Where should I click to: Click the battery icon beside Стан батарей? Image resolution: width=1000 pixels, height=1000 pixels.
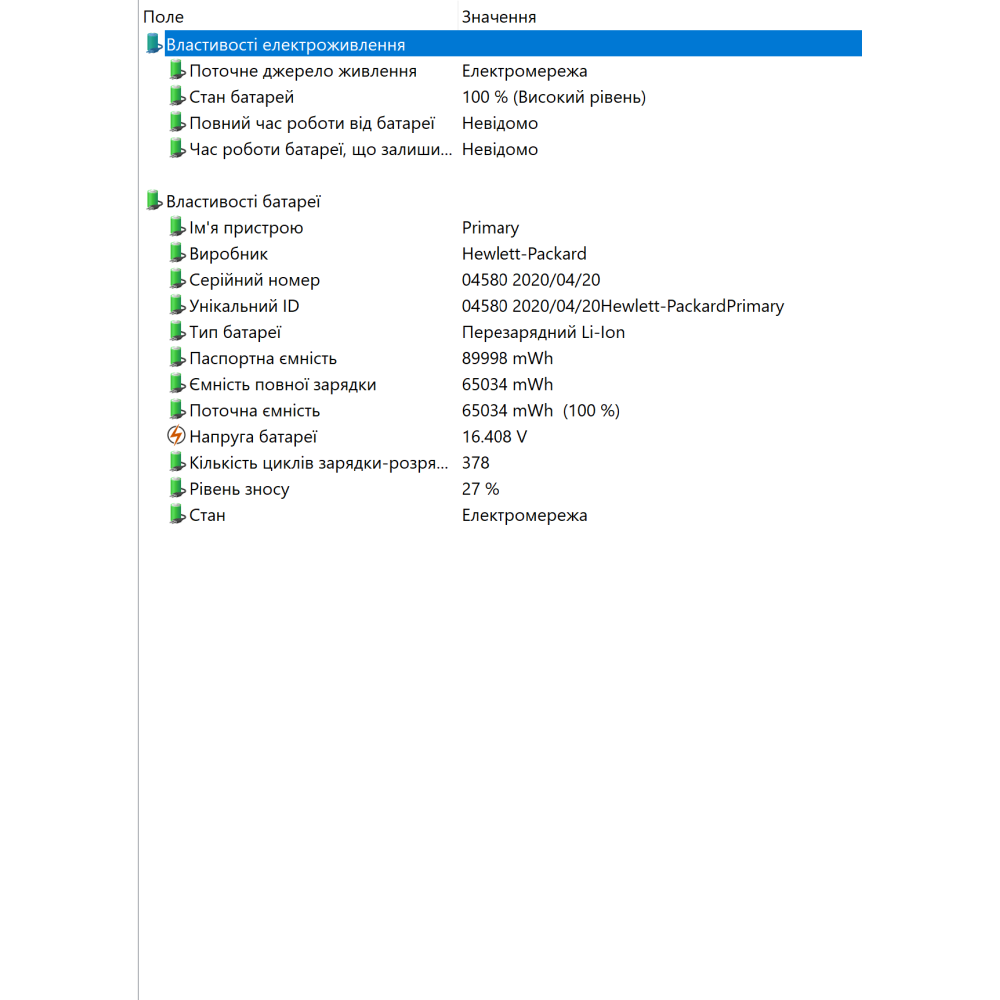pos(177,97)
